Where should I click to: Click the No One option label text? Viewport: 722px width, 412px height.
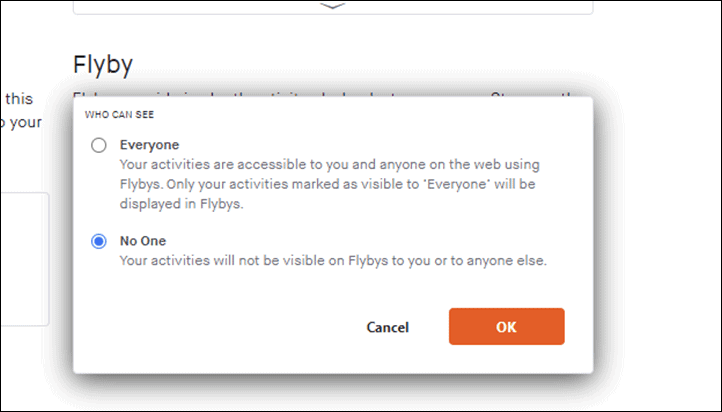143,241
